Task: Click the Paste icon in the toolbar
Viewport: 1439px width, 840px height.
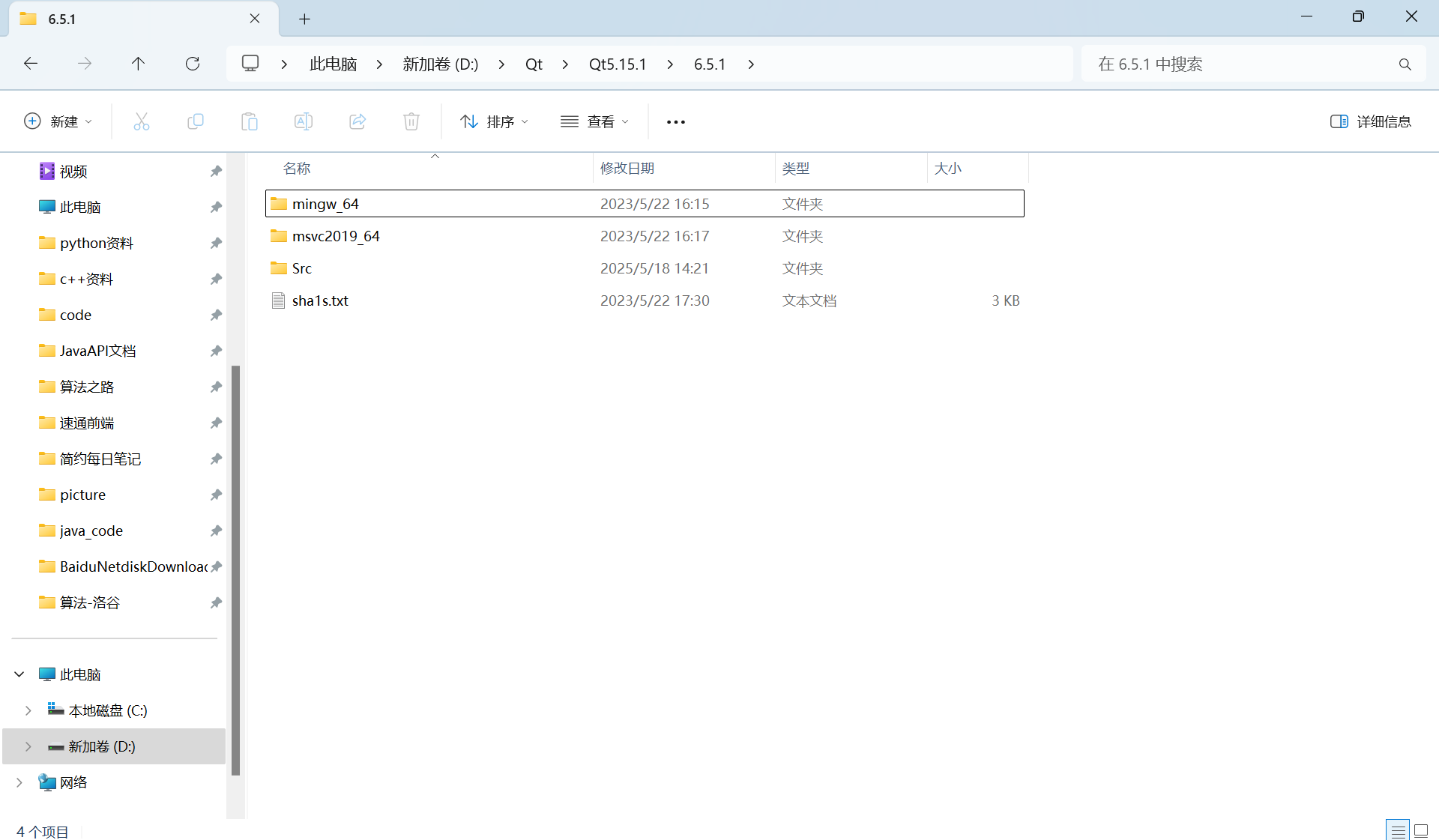Action: click(250, 121)
